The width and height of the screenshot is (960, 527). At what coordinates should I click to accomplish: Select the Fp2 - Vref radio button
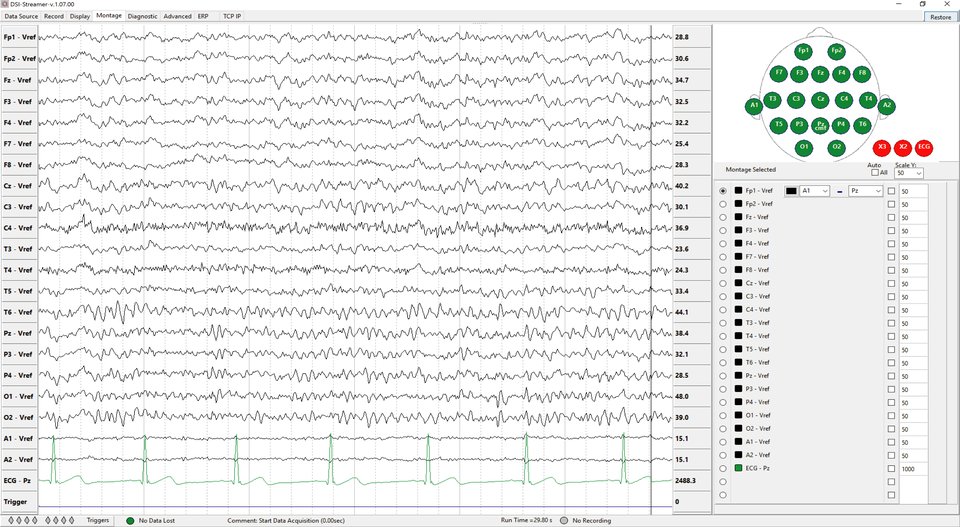click(x=723, y=204)
